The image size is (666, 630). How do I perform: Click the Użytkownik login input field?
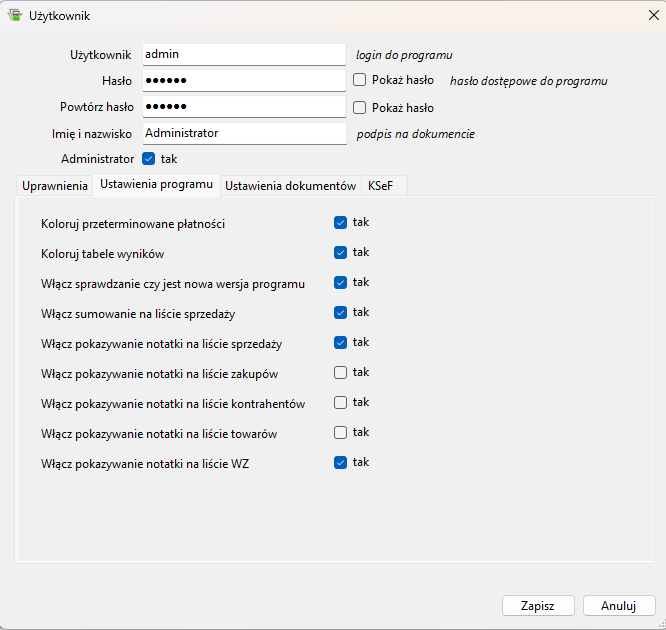point(243,54)
